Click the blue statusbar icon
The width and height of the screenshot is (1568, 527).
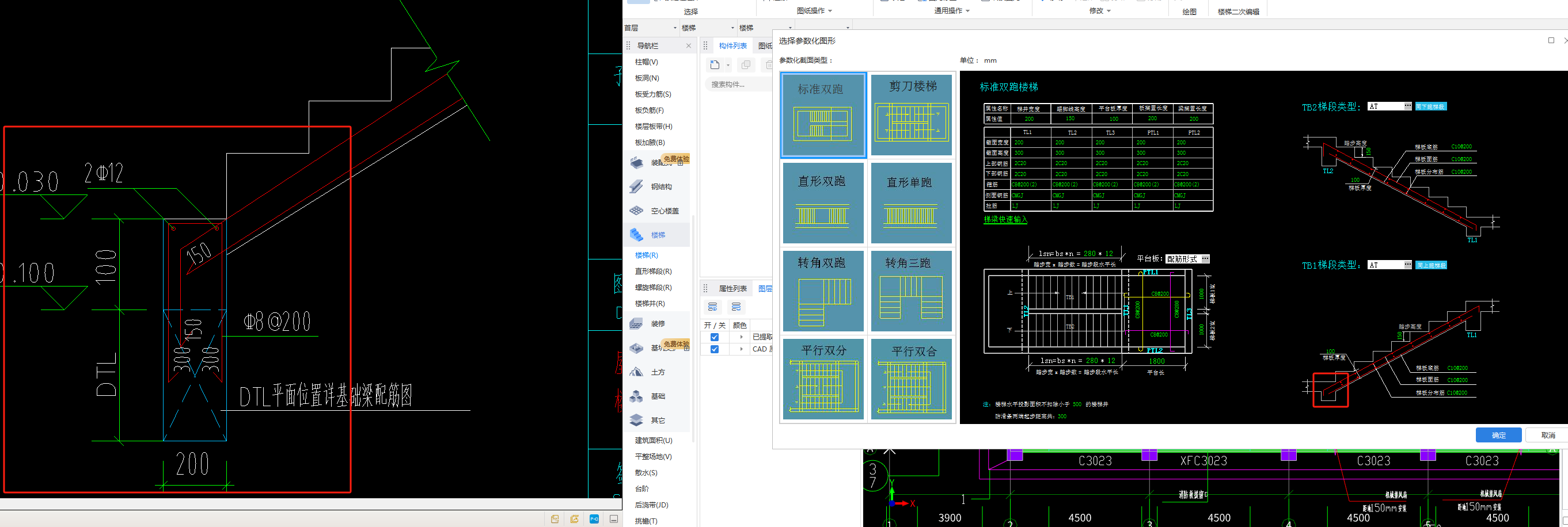594,518
